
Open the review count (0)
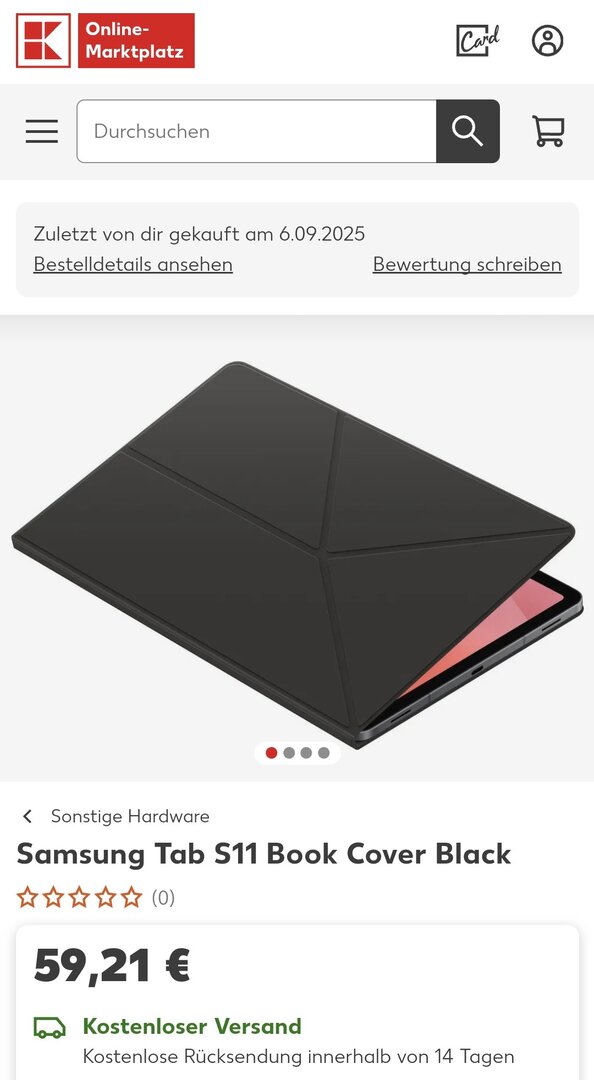tap(163, 897)
